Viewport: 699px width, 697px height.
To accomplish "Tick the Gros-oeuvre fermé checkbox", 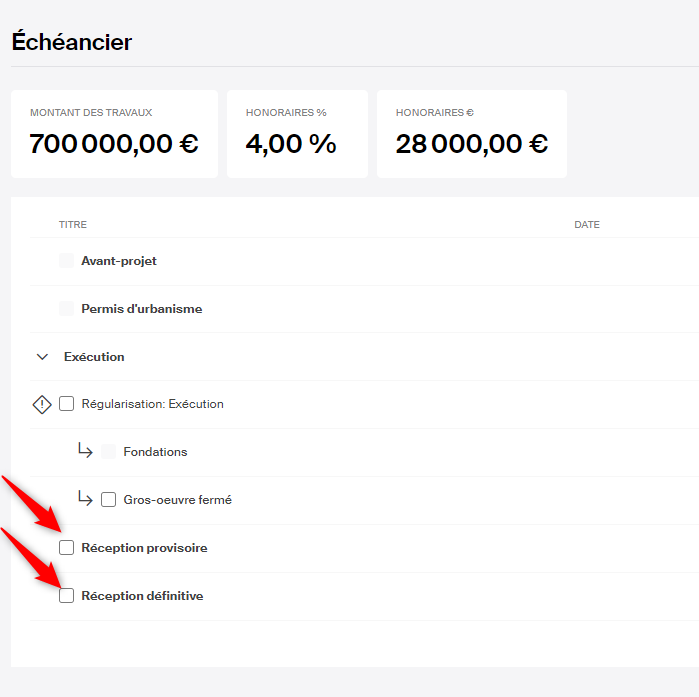I will pos(109,500).
